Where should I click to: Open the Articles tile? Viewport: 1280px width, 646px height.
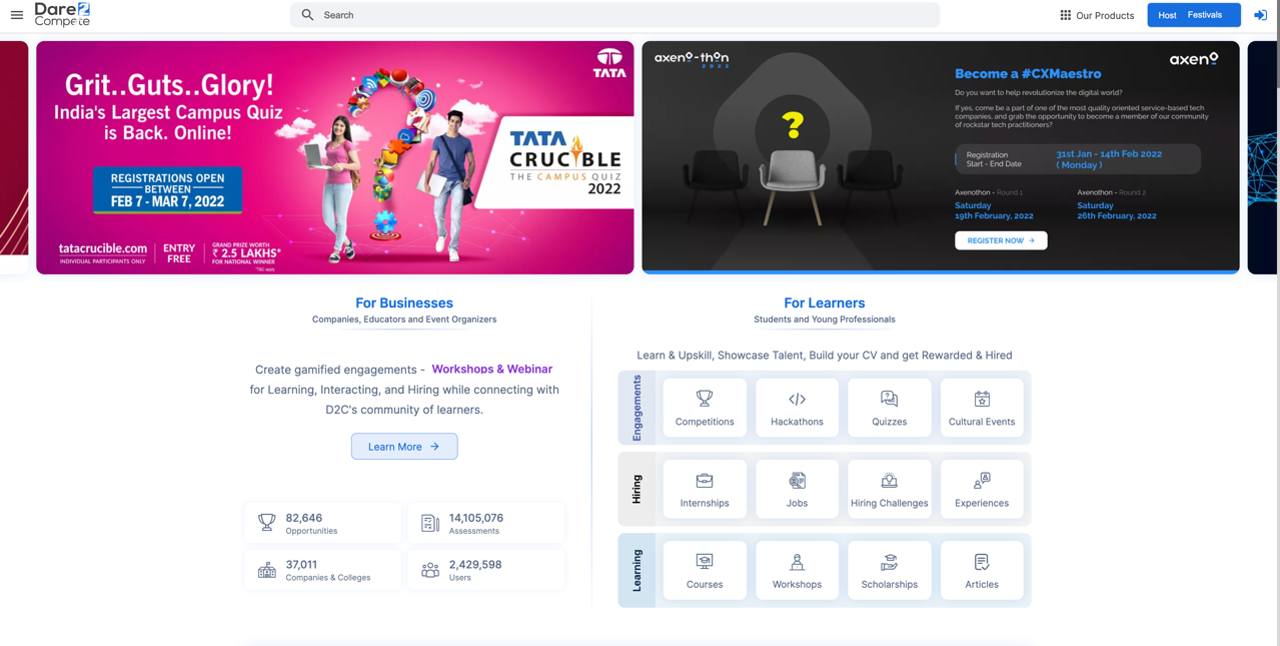[982, 571]
